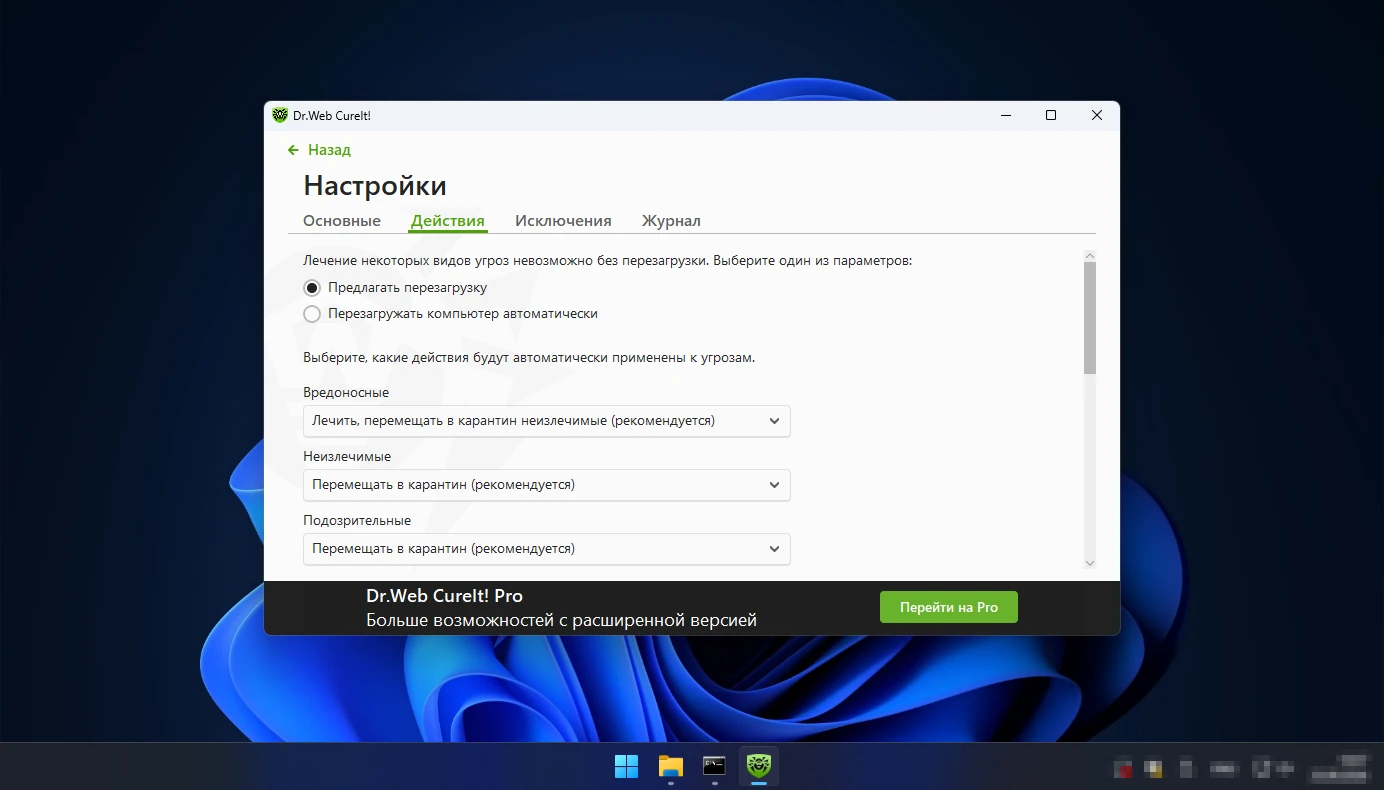This screenshot has width=1384, height=790.
Task: Select Перезагружать компьютер автоматически radio button
Action: pos(312,314)
